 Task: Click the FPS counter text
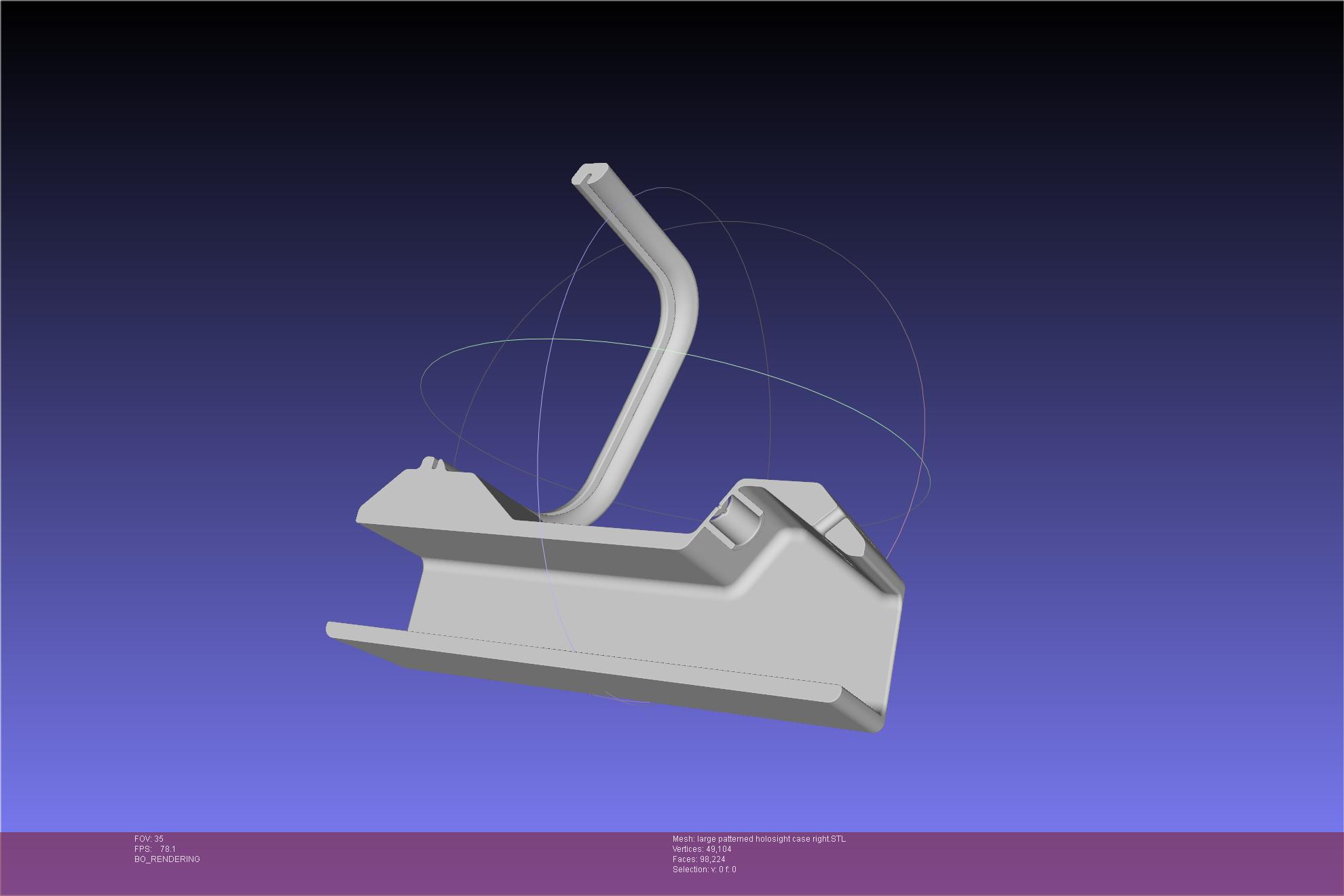pos(155,849)
